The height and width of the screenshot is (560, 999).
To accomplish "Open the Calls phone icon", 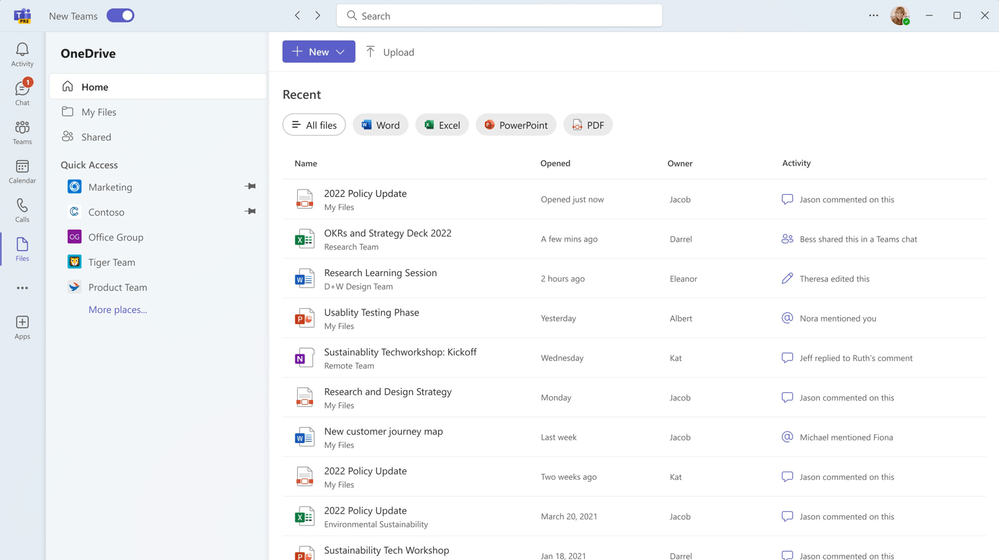I will (x=22, y=210).
